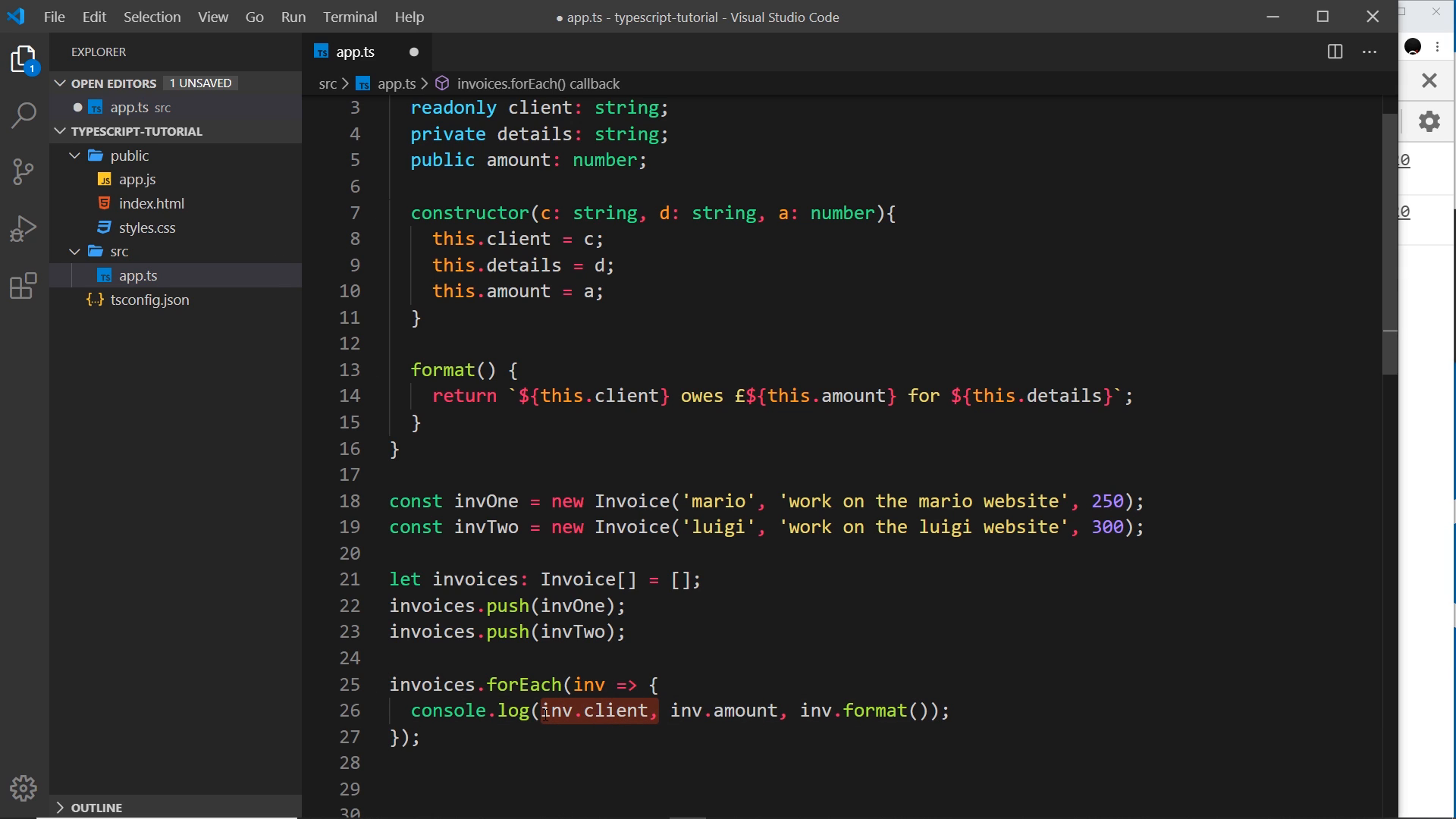Click the unsaved dot on app.ts tab
The height and width of the screenshot is (819, 1456).
click(x=414, y=52)
